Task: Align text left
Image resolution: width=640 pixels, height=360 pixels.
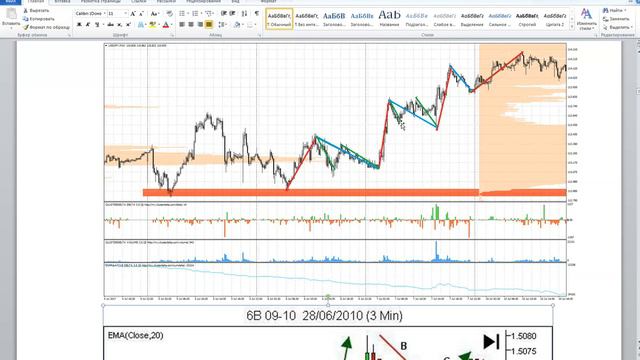Action: 182,25
